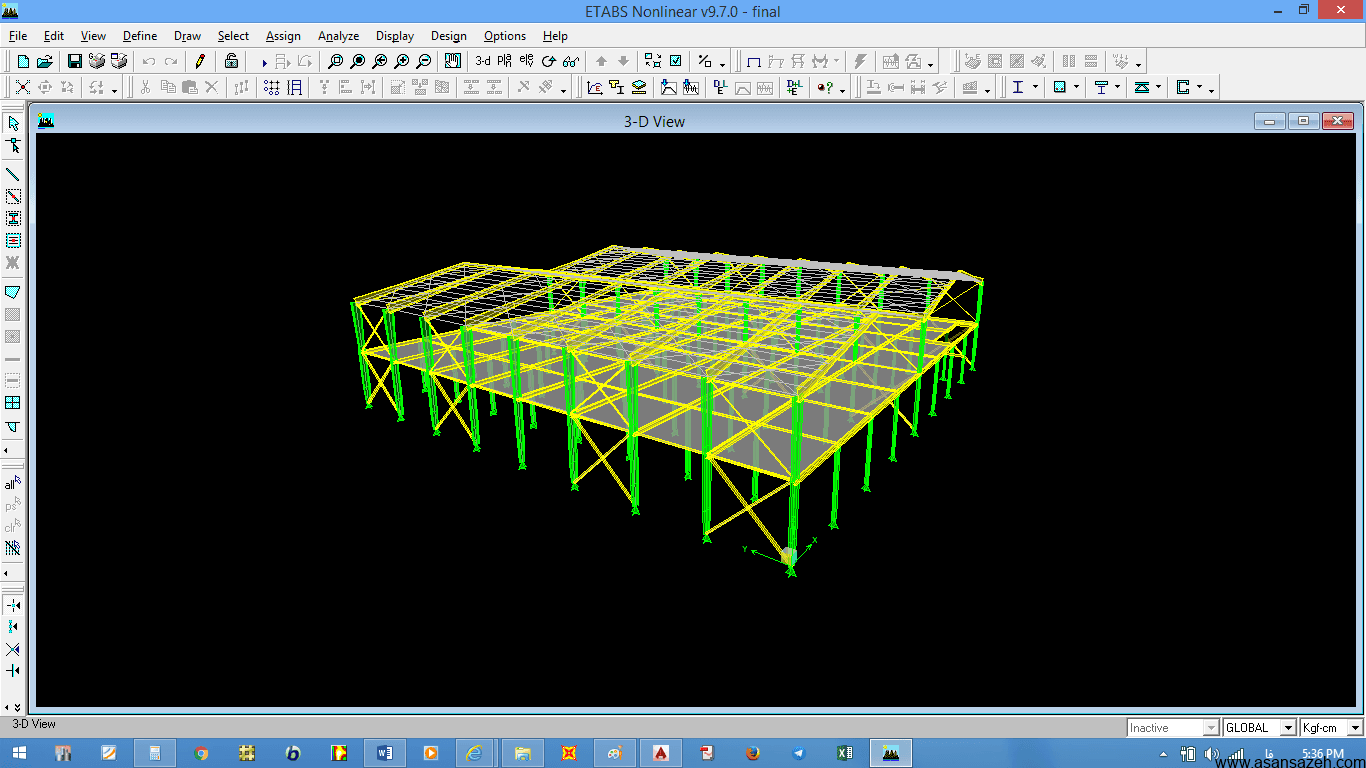Activate rubber band zoom magnifier
The width and height of the screenshot is (1366, 768).
[x=336, y=61]
